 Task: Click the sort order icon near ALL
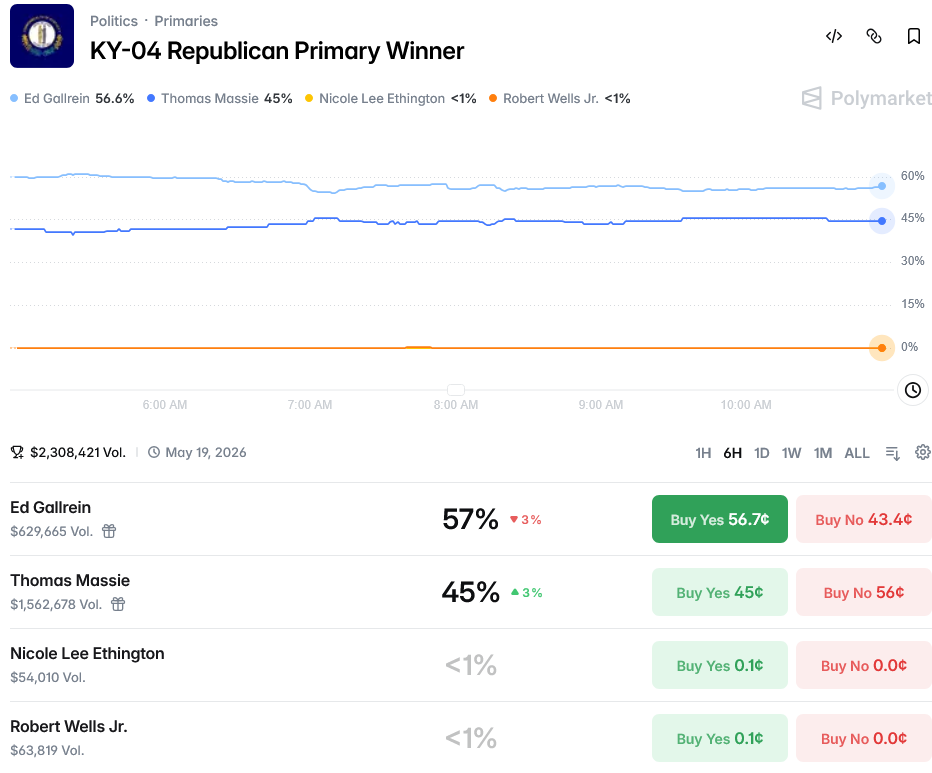click(x=893, y=453)
